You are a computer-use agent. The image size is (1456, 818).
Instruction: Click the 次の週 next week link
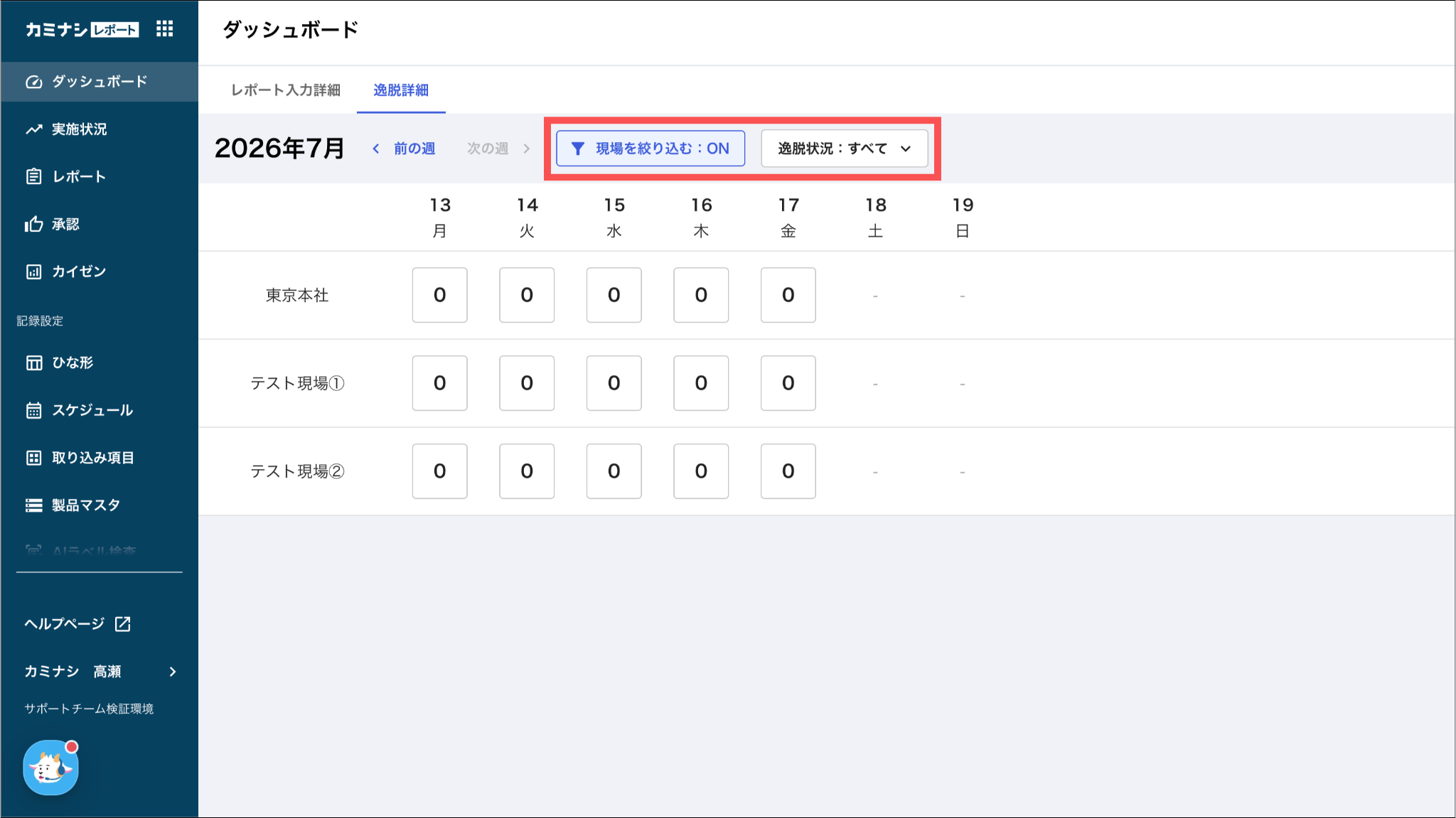(498, 149)
